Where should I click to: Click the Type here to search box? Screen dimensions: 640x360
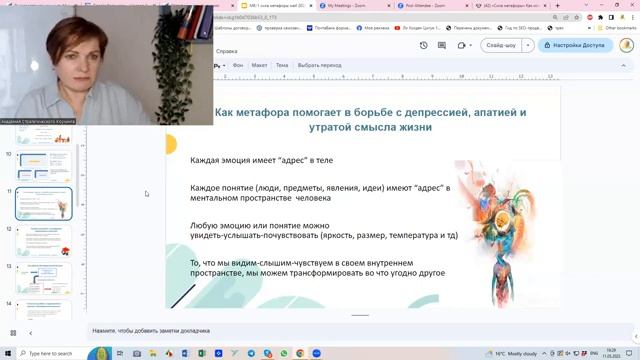[51, 353]
